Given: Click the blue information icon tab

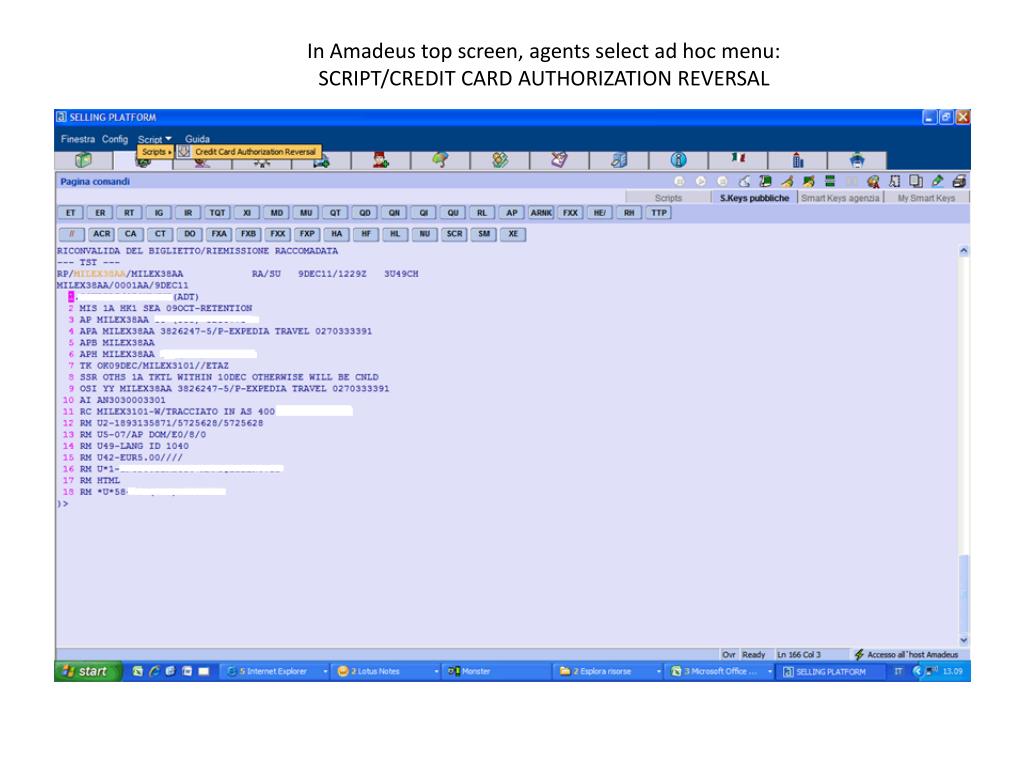Looking at the screenshot, I should point(679,160).
